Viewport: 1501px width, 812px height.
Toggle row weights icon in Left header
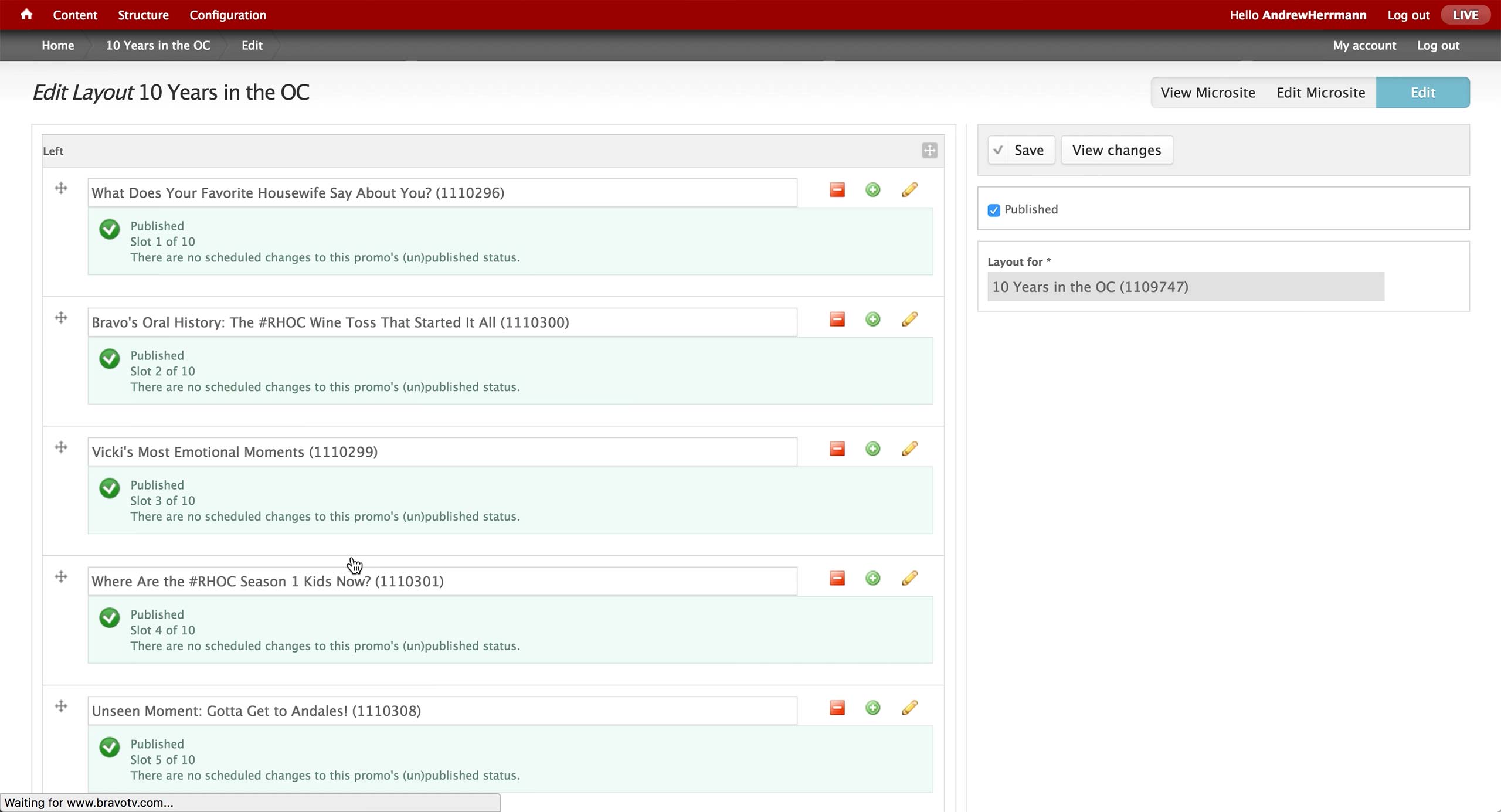pyautogui.click(x=929, y=151)
